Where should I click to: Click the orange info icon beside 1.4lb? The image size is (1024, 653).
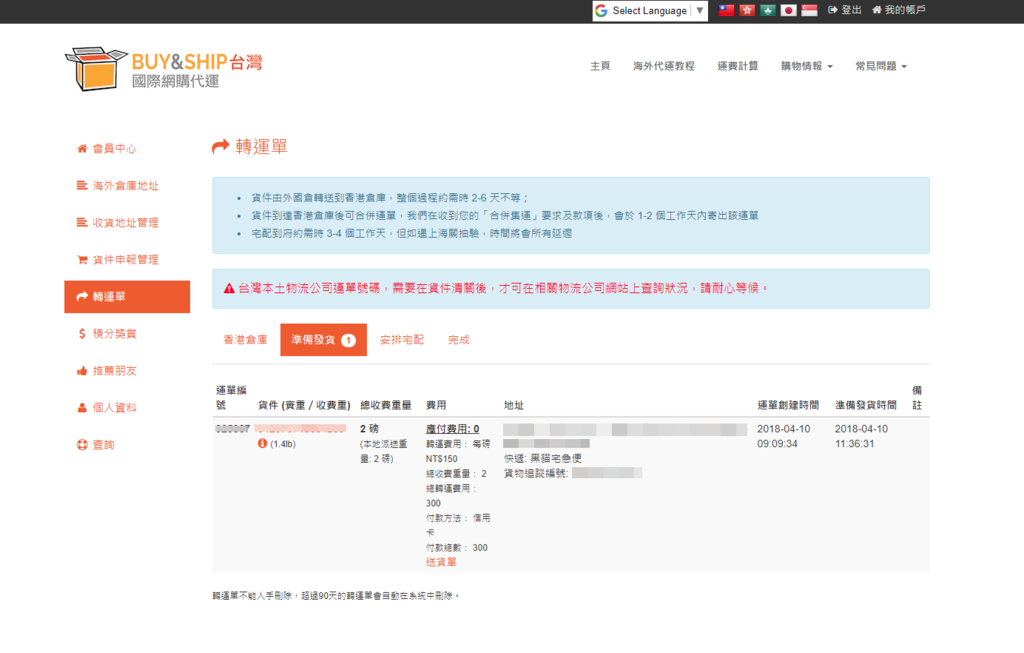tap(262, 443)
